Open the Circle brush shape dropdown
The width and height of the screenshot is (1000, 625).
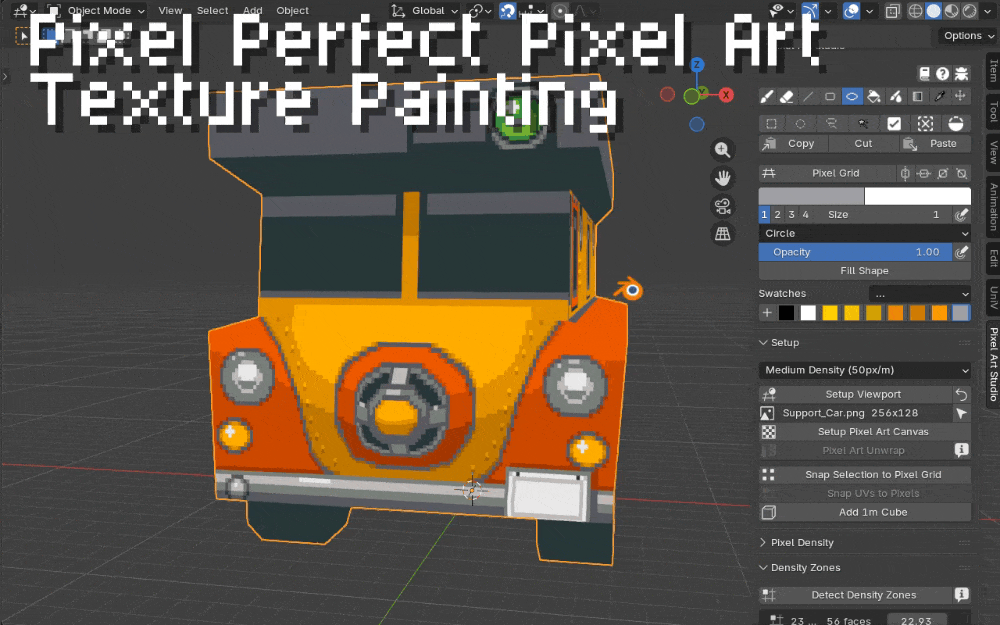point(865,233)
